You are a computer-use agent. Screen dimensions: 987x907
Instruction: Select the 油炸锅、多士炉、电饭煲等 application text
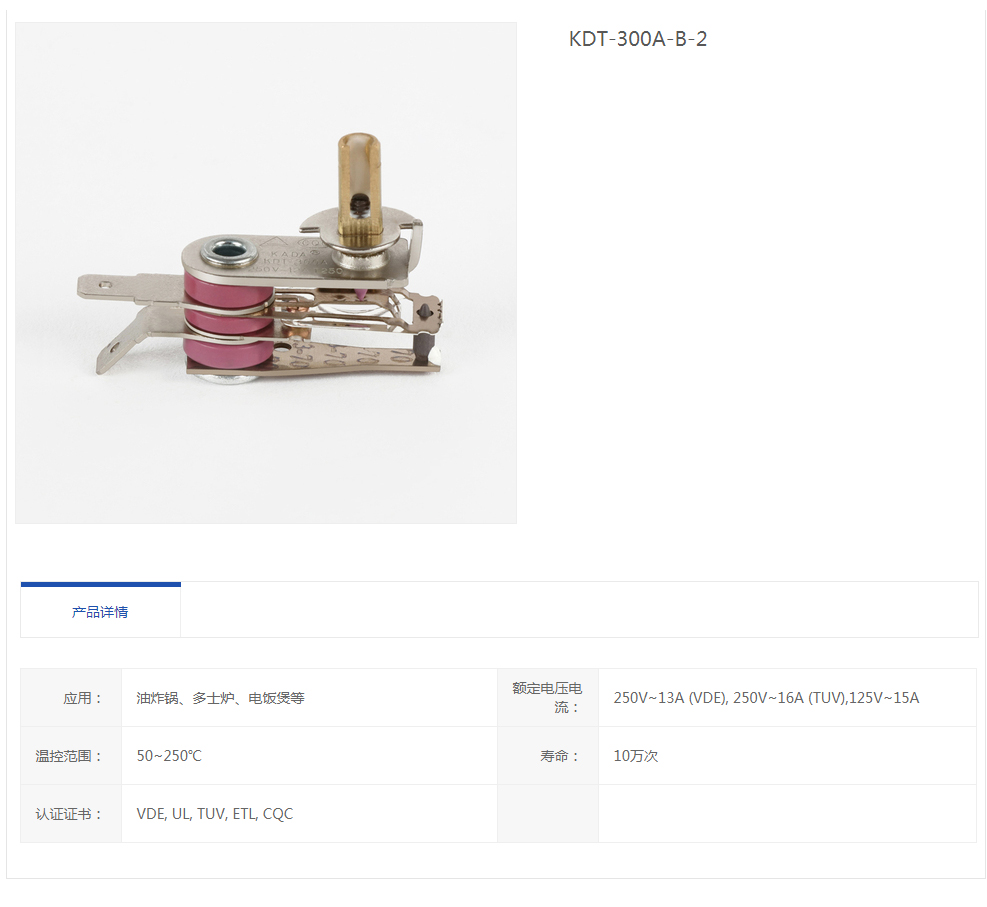[x=220, y=698]
